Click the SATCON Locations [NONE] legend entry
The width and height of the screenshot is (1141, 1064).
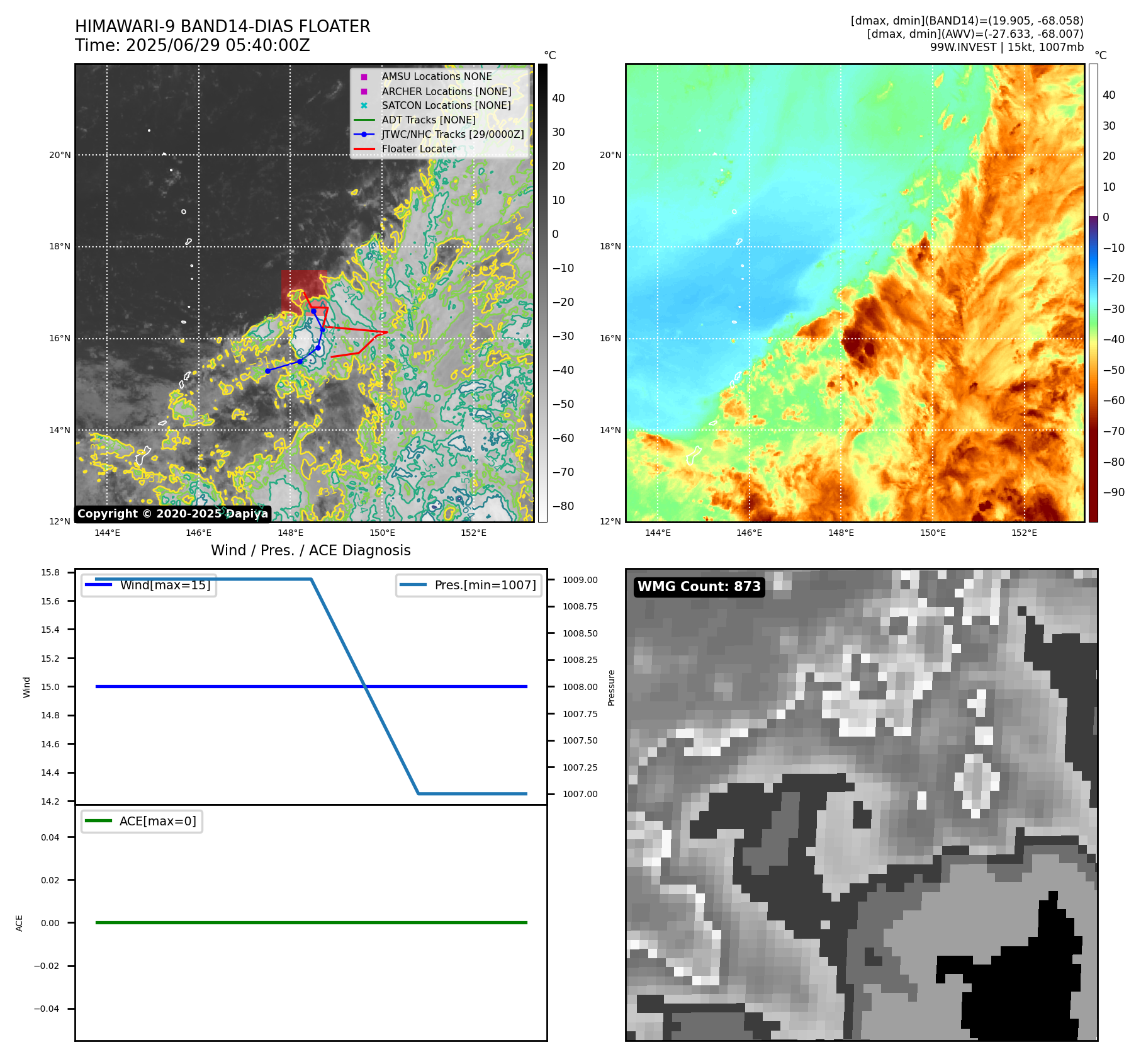pyautogui.click(x=446, y=105)
